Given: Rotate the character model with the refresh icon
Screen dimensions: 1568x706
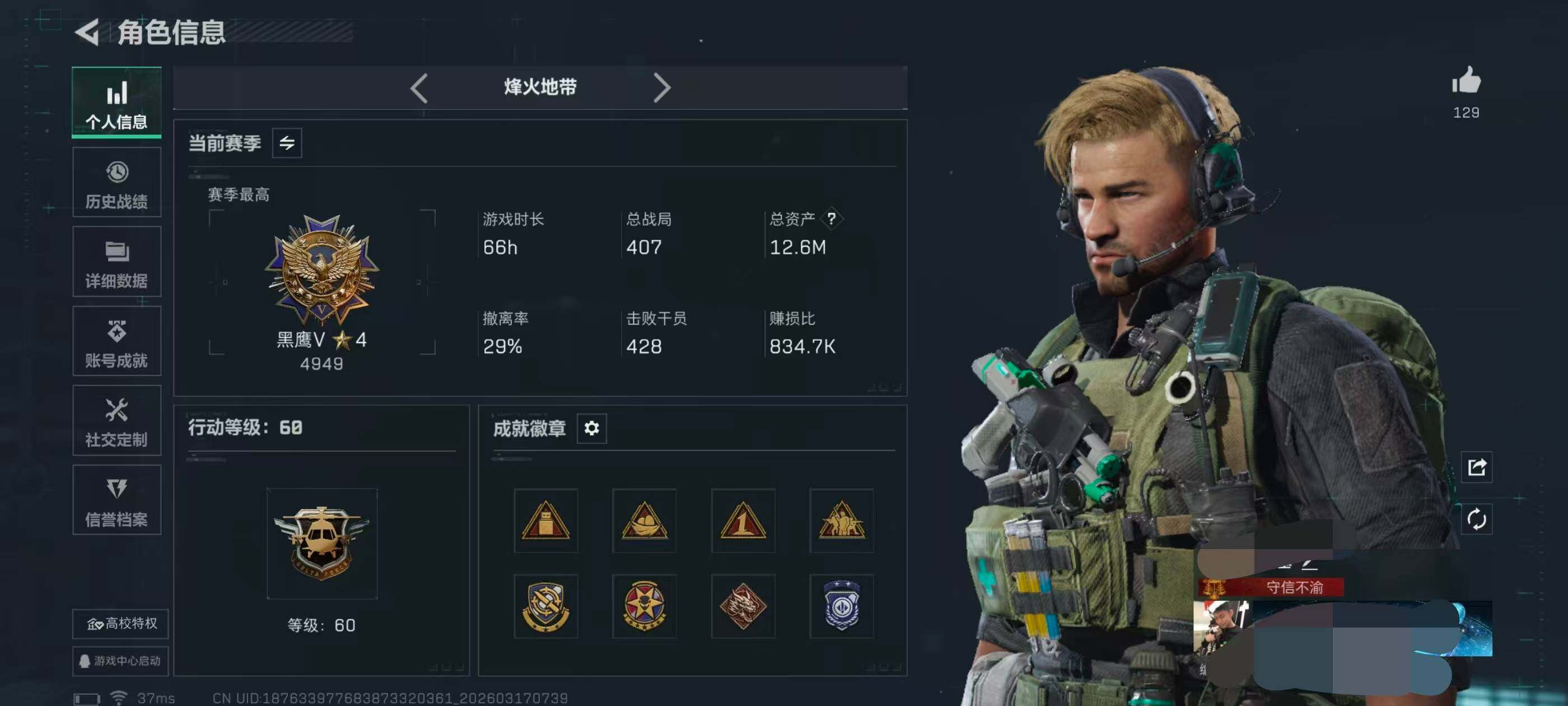Looking at the screenshot, I should click(1477, 519).
